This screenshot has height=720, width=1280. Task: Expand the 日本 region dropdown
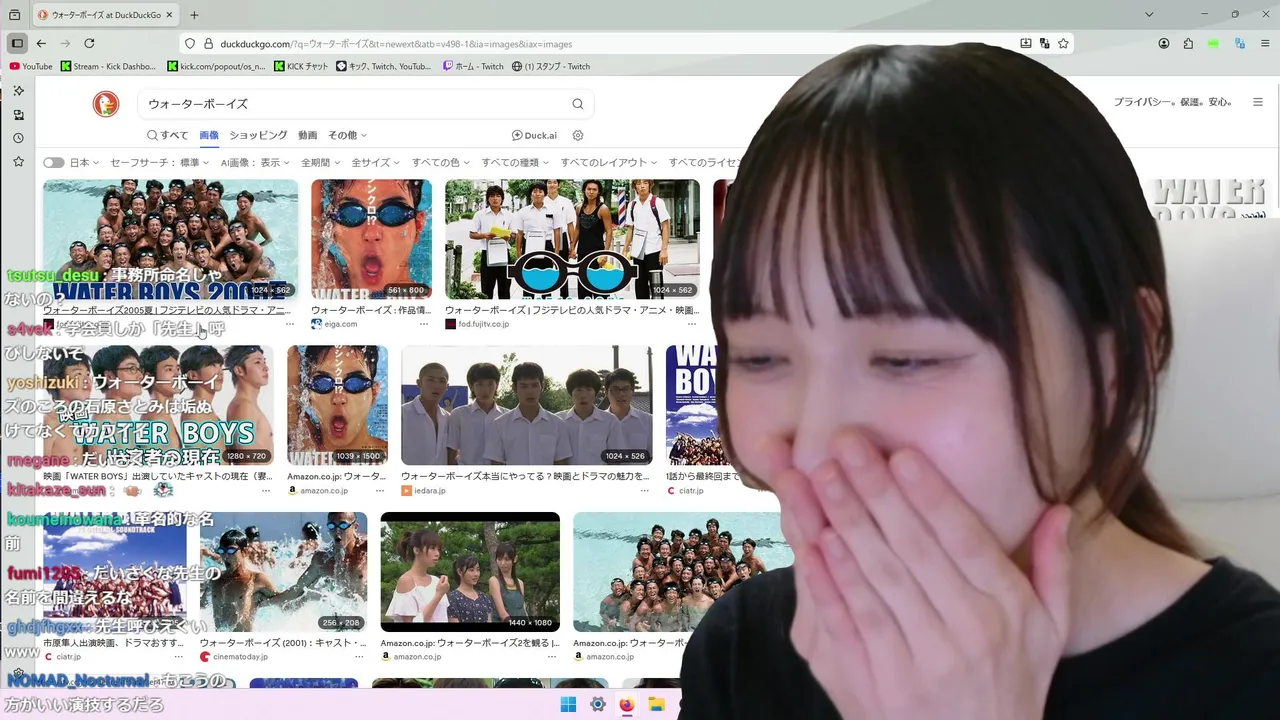pyautogui.click(x=84, y=162)
